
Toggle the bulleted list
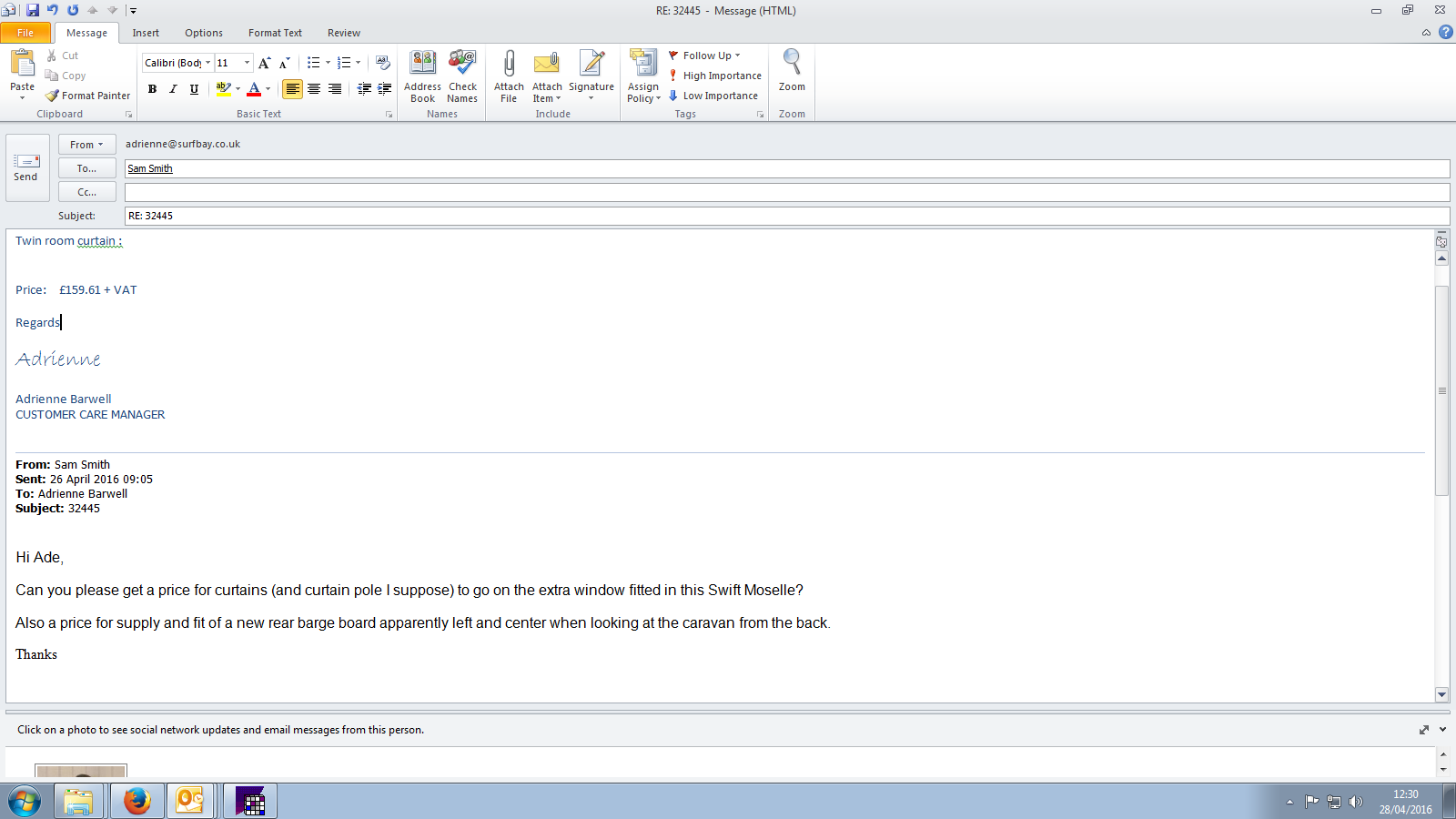(313, 63)
